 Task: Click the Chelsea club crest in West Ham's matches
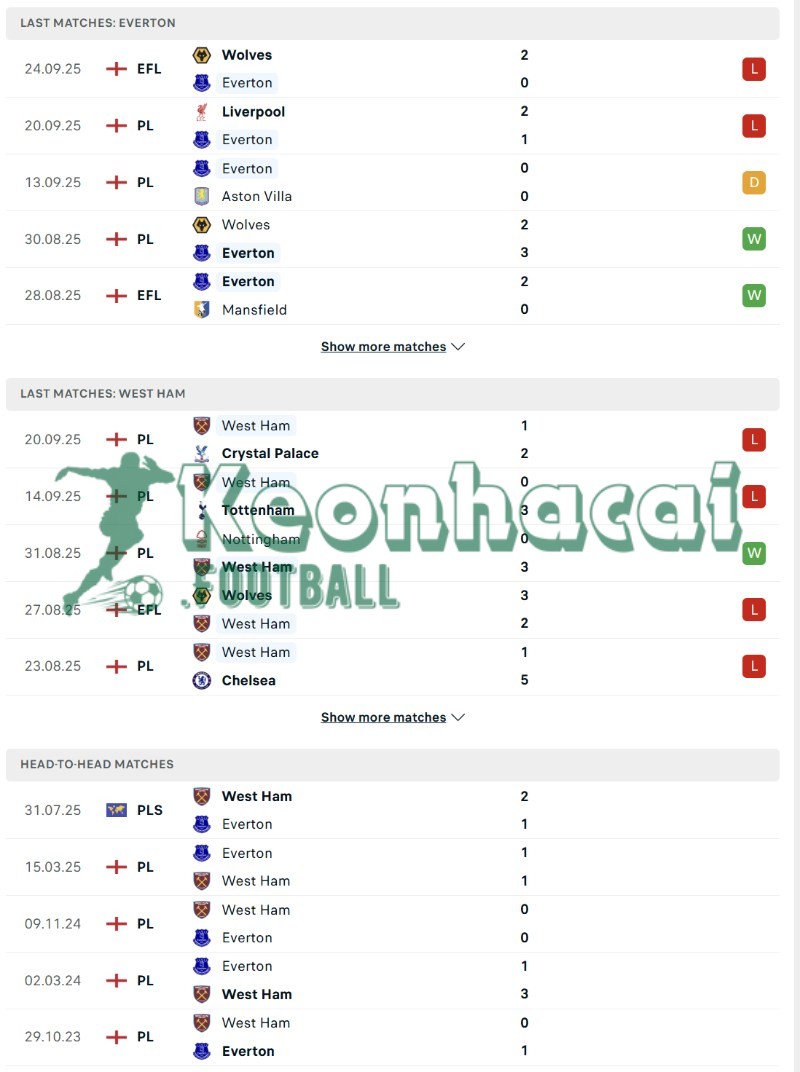click(x=203, y=680)
